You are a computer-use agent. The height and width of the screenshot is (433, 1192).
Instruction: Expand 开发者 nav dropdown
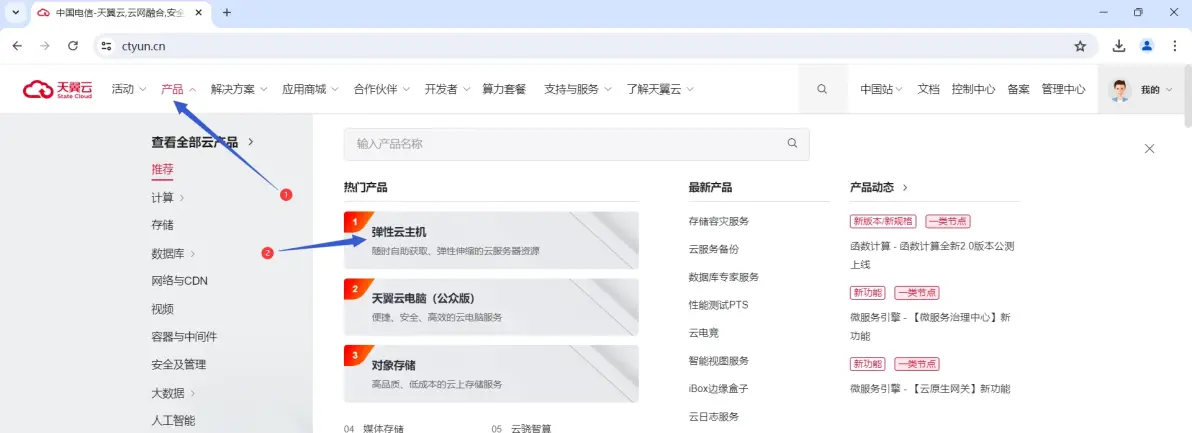pos(448,89)
